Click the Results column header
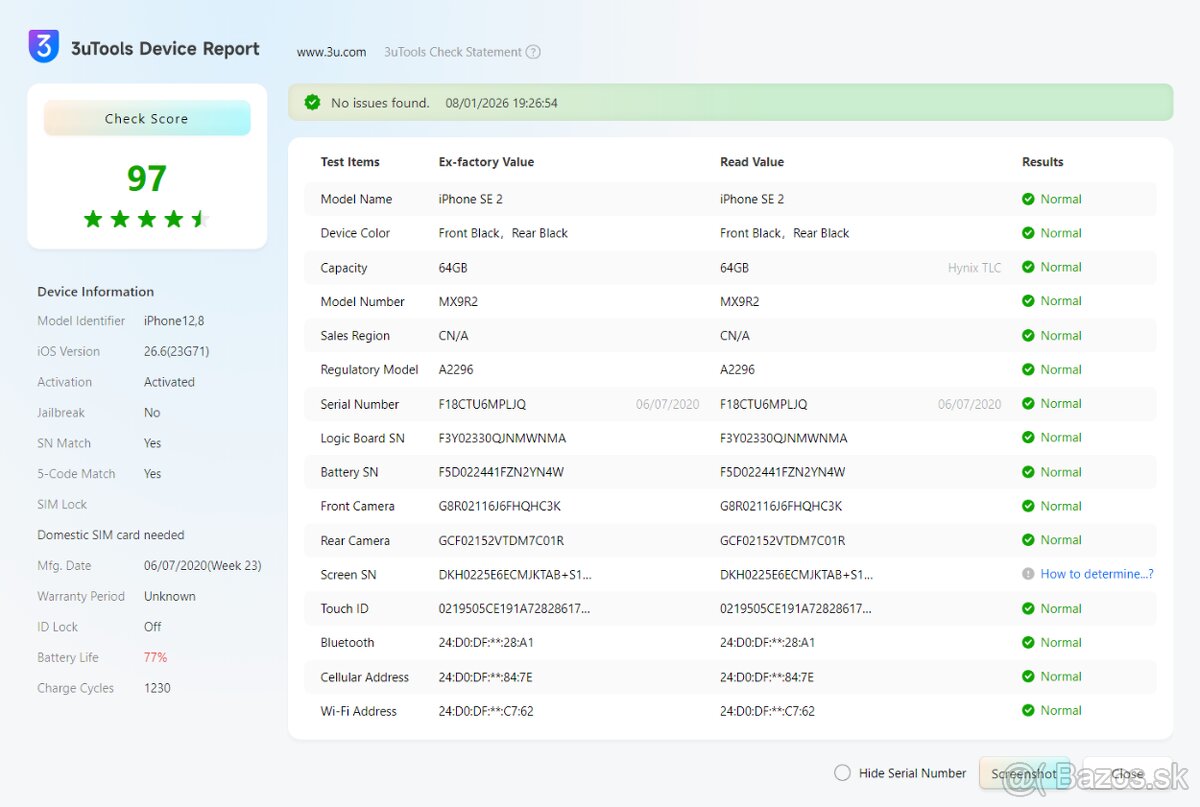The width and height of the screenshot is (1200, 807). [1043, 162]
